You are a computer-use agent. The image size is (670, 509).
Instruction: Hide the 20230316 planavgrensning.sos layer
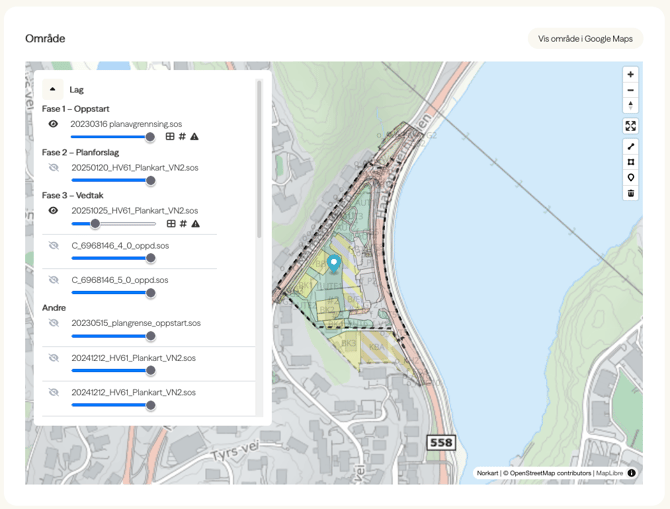53,124
